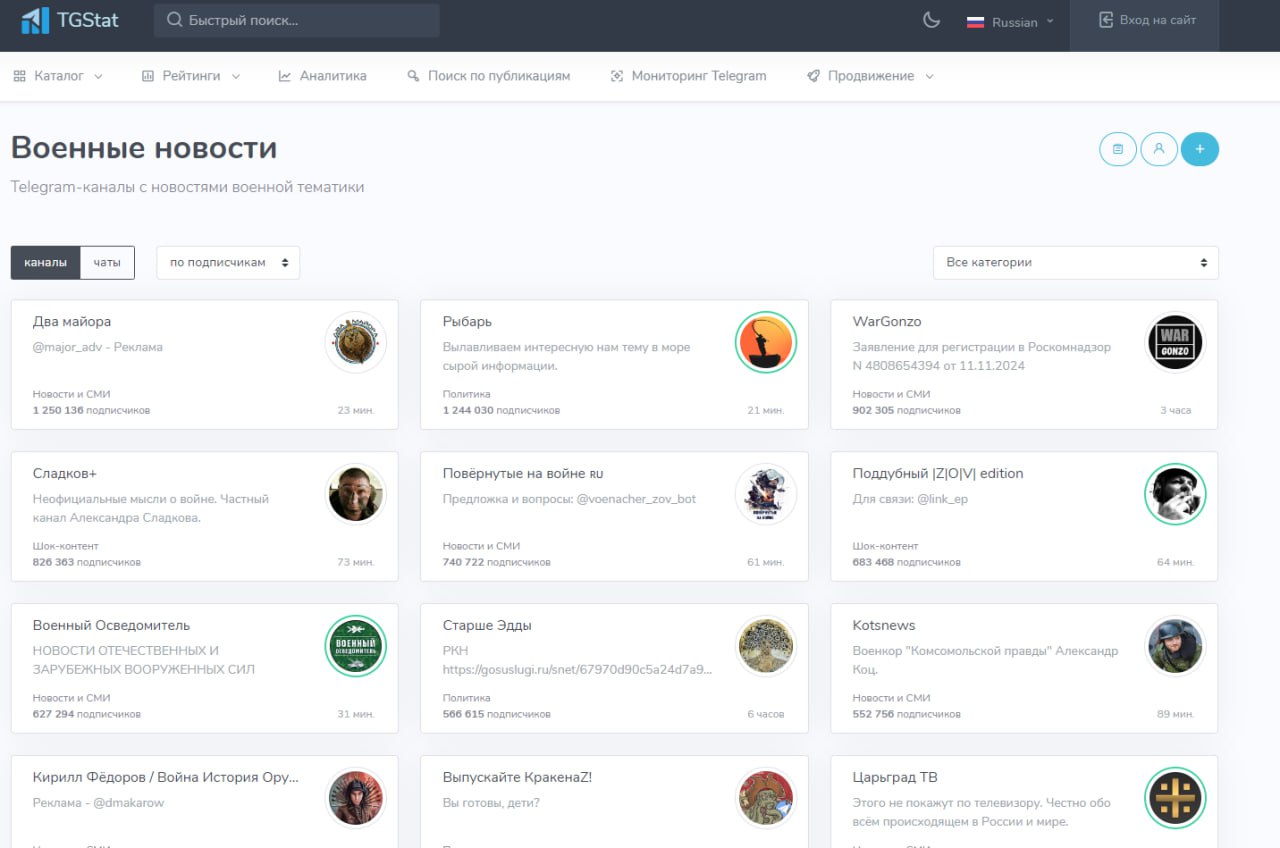Click the Выпускайте КракенаZ! avatar
The height and width of the screenshot is (848, 1280).
click(766, 798)
